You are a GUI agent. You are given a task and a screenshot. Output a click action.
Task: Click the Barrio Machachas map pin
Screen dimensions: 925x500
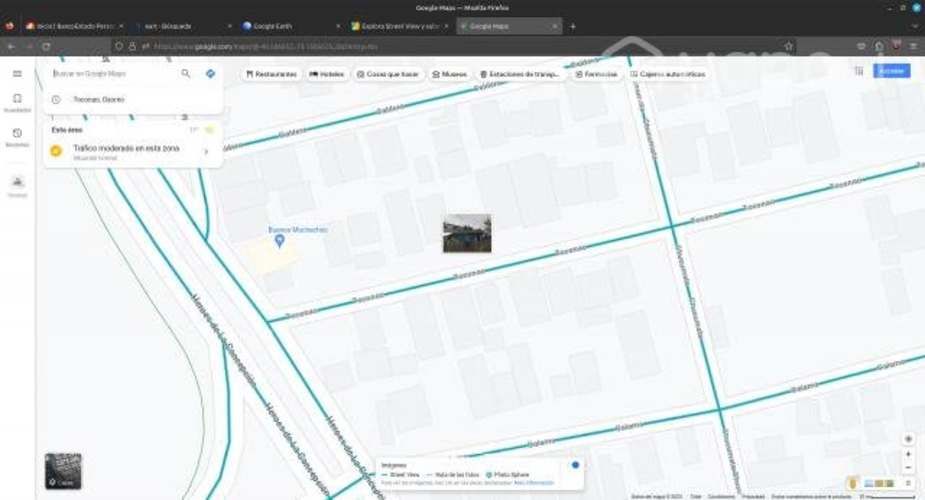(x=280, y=240)
